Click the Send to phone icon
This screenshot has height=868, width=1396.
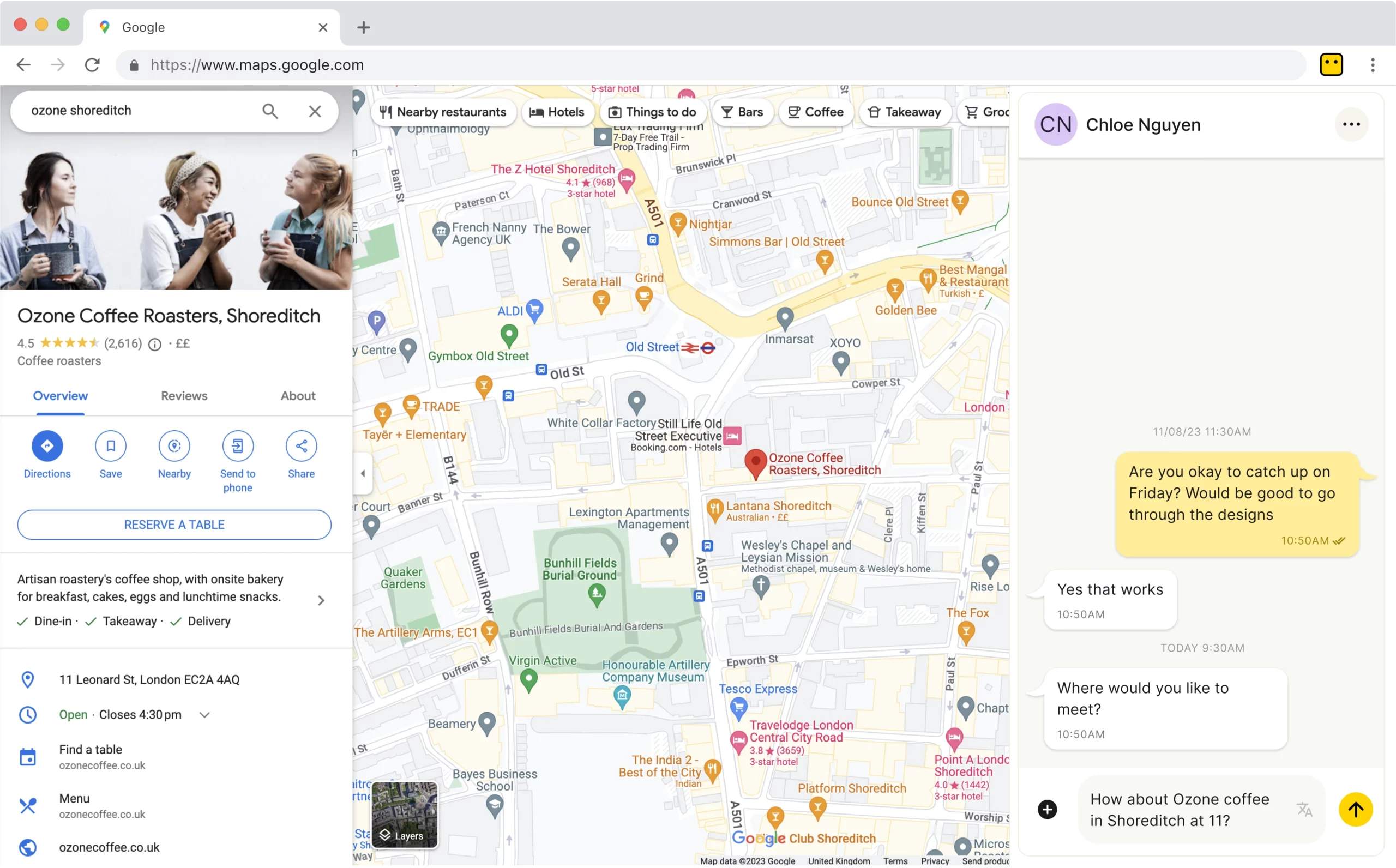(x=238, y=446)
